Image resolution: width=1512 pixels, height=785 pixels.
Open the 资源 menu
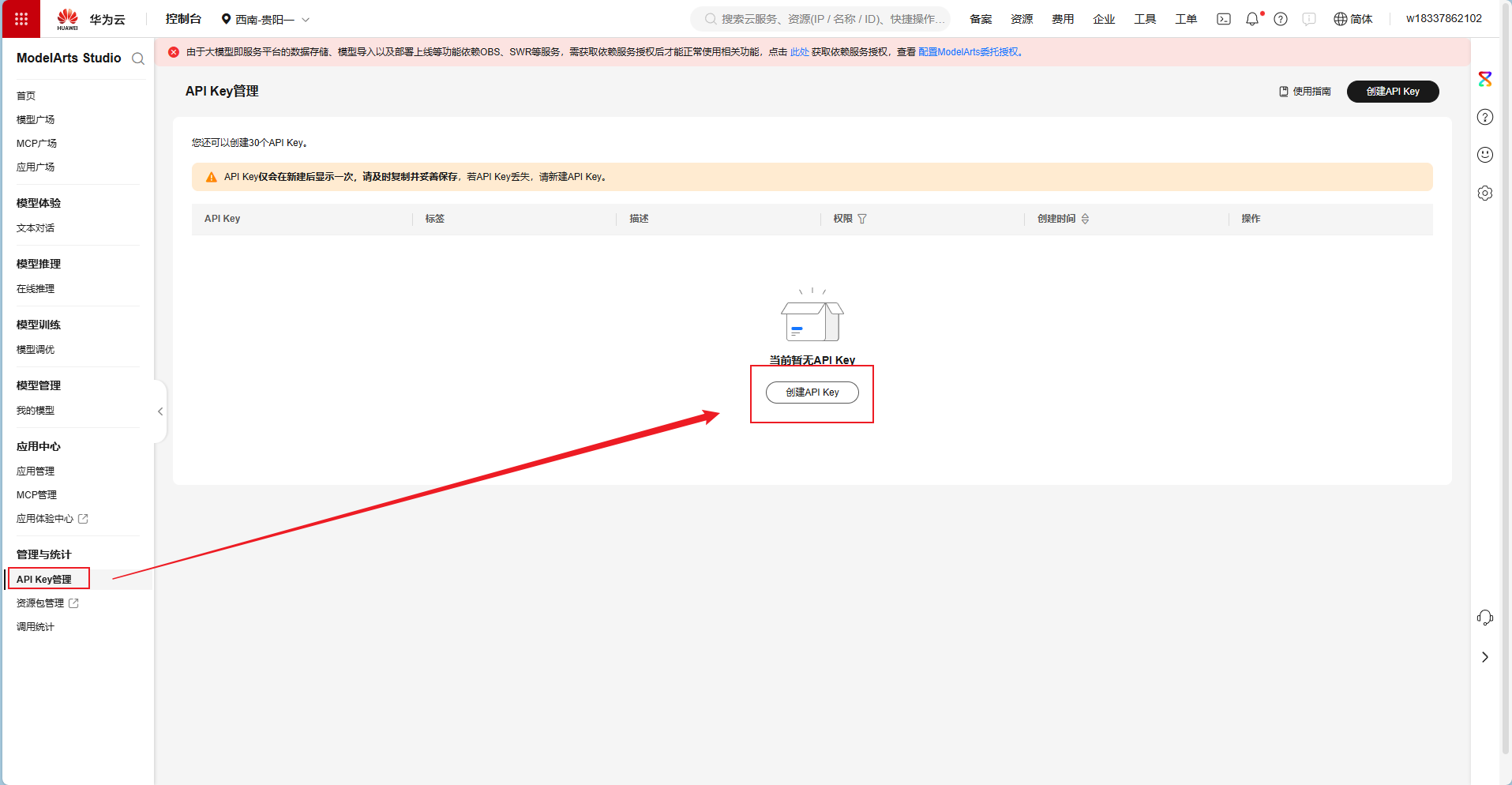(1022, 19)
